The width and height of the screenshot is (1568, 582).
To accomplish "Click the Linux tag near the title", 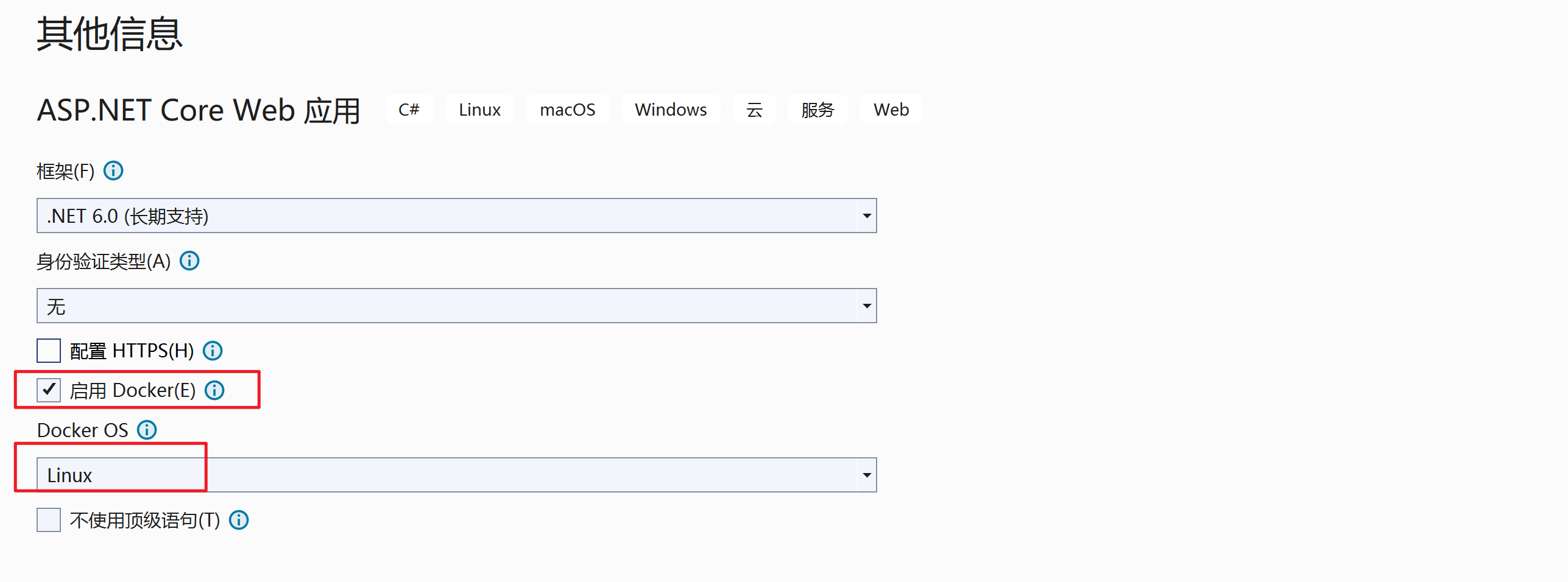I will (479, 110).
